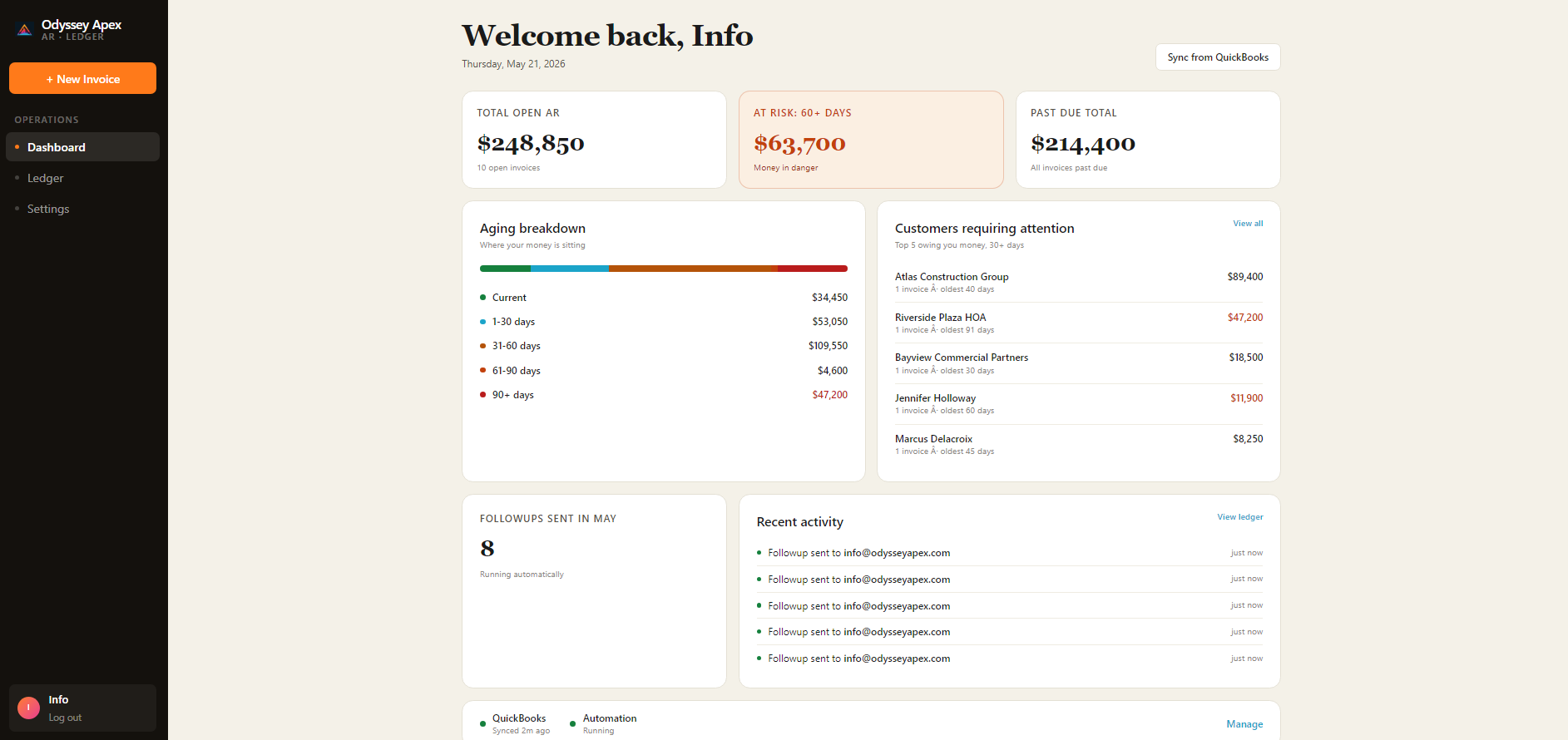Open Jennifer Holloway customer row
This screenshot has height=740, width=1568.
coord(1079,404)
